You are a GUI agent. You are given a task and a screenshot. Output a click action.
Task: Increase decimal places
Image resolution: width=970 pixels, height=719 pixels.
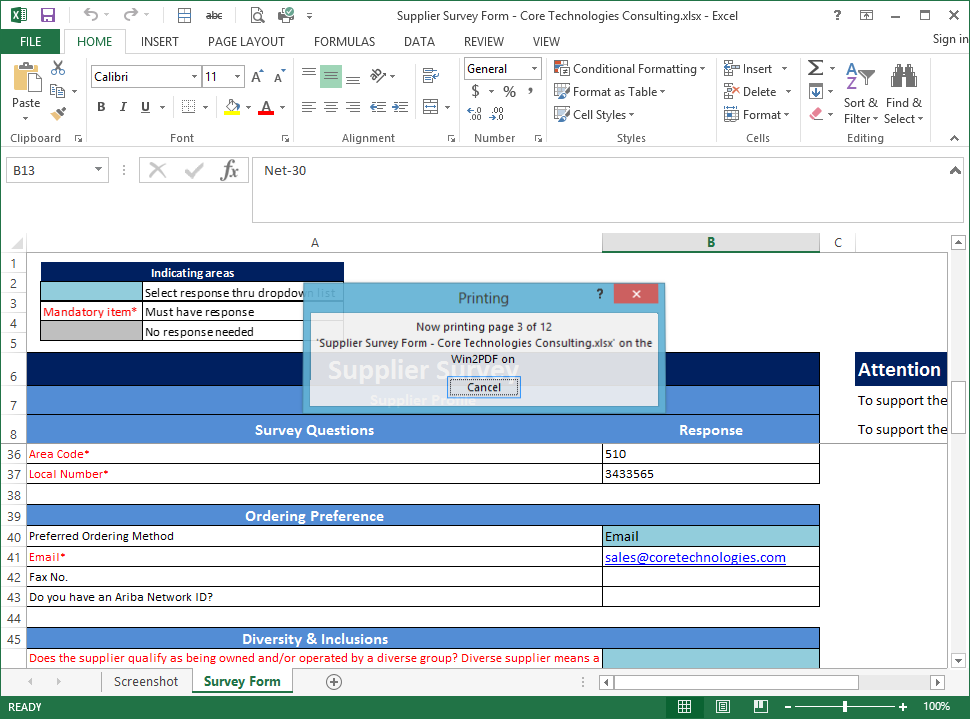pos(474,114)
